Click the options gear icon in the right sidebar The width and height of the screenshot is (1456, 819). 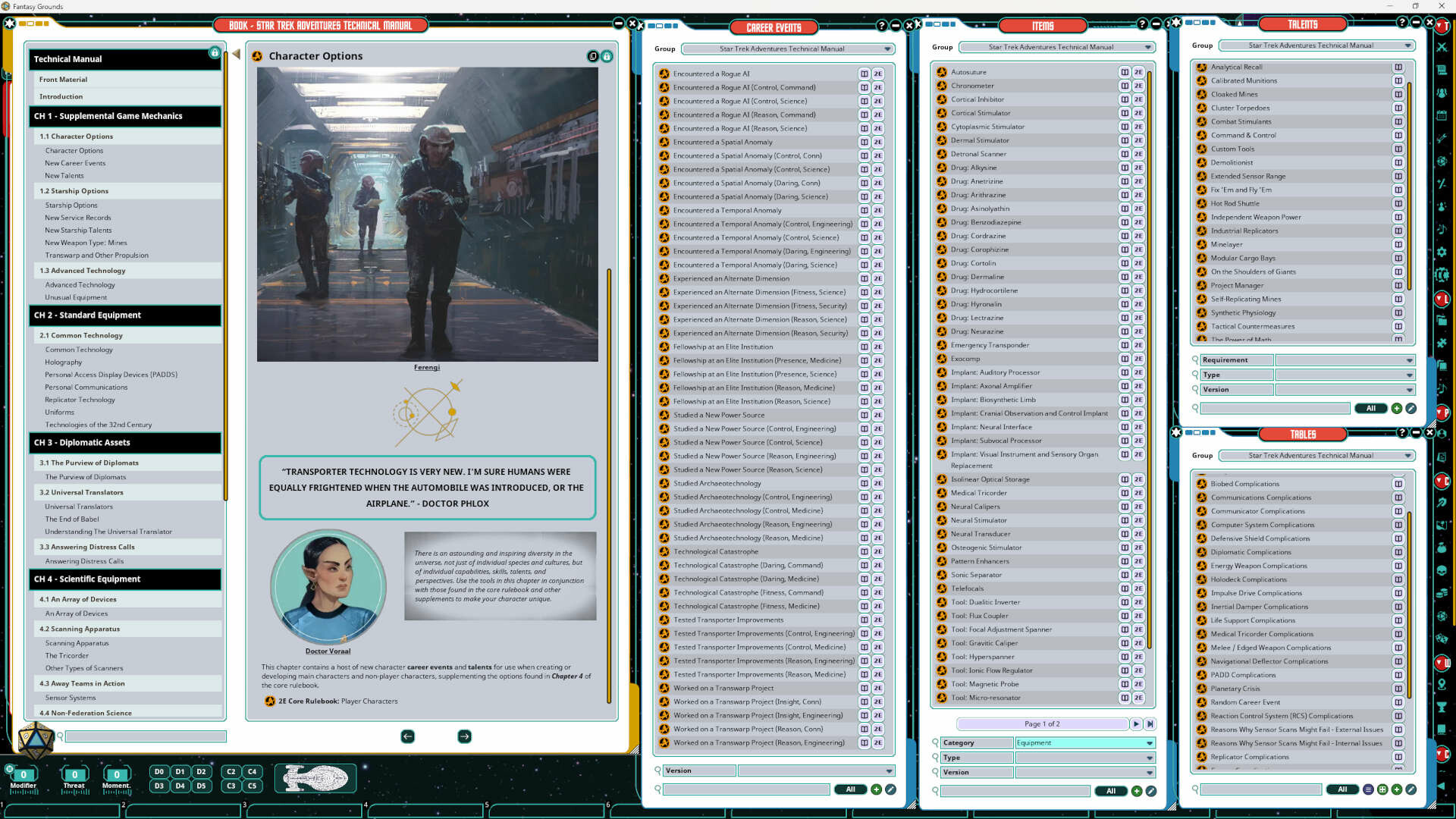1443,252
